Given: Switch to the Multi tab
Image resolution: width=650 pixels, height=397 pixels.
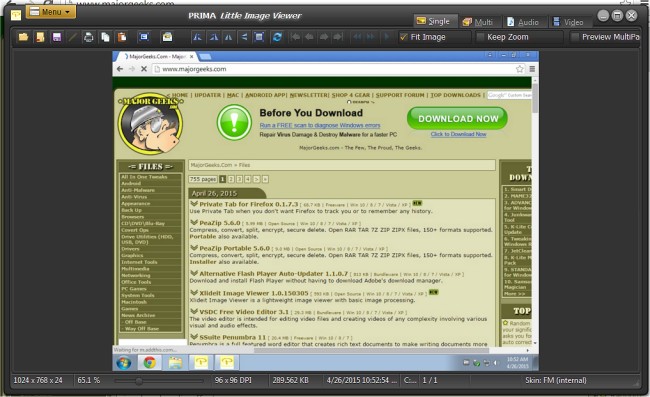Looking at the screenshot, I should point(479,22).
